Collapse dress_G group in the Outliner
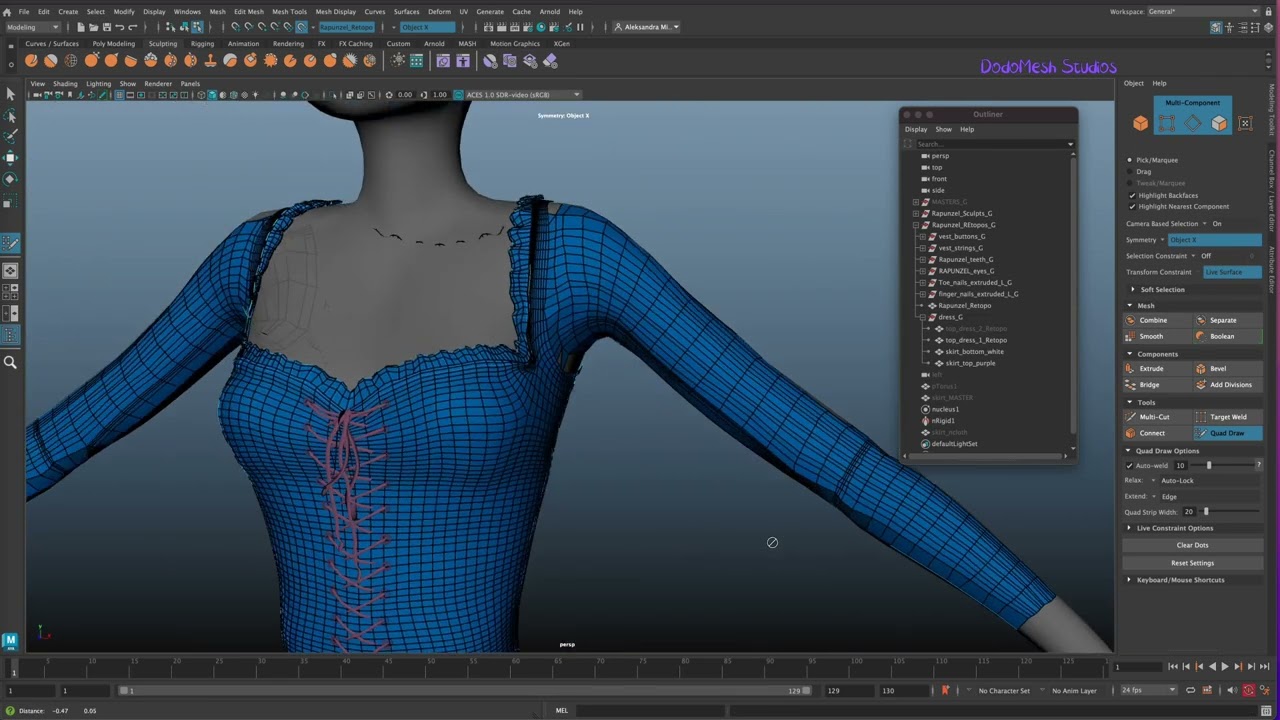 (x=922, y=317)
